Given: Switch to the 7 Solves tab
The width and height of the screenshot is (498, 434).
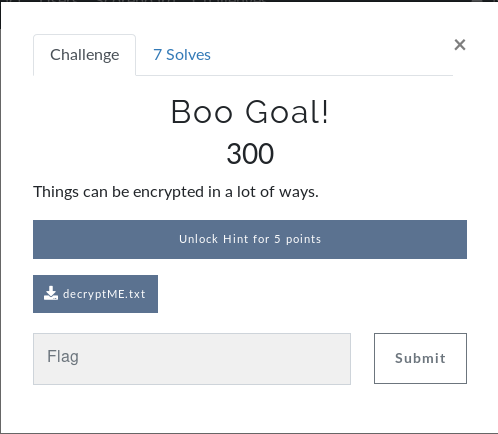Looking at the screenshot, I should [x=182, y=55].
